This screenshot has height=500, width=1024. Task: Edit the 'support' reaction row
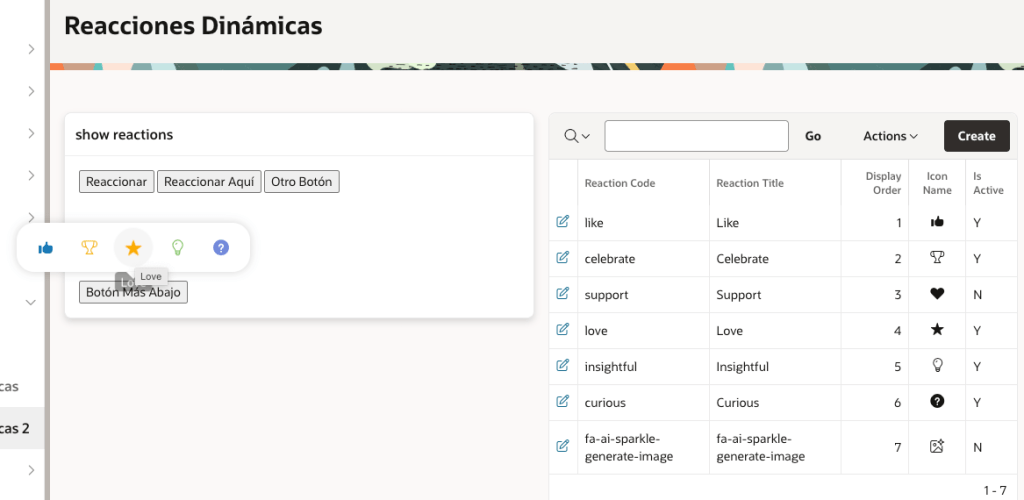pyautogui.click(x=563, y=294)
